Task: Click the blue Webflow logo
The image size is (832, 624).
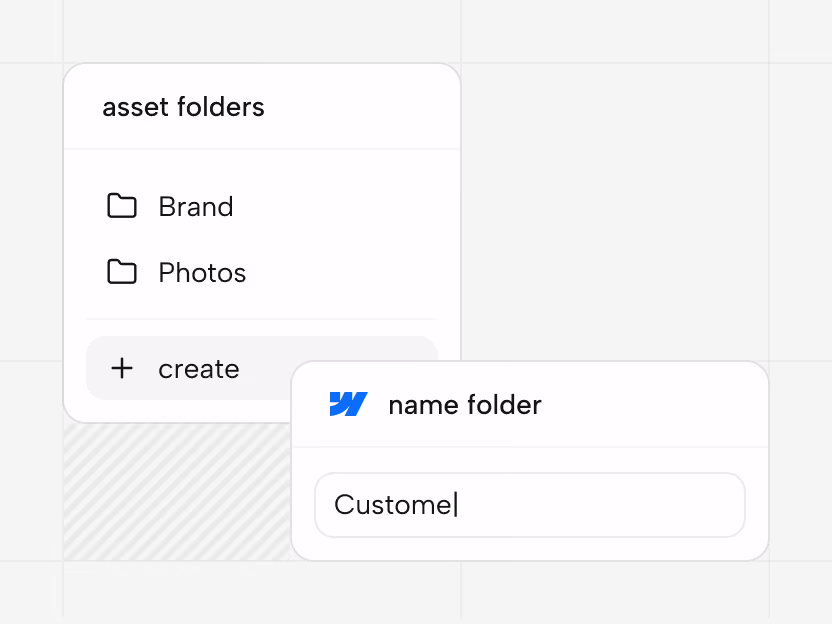Action: (x=348, y=404)
